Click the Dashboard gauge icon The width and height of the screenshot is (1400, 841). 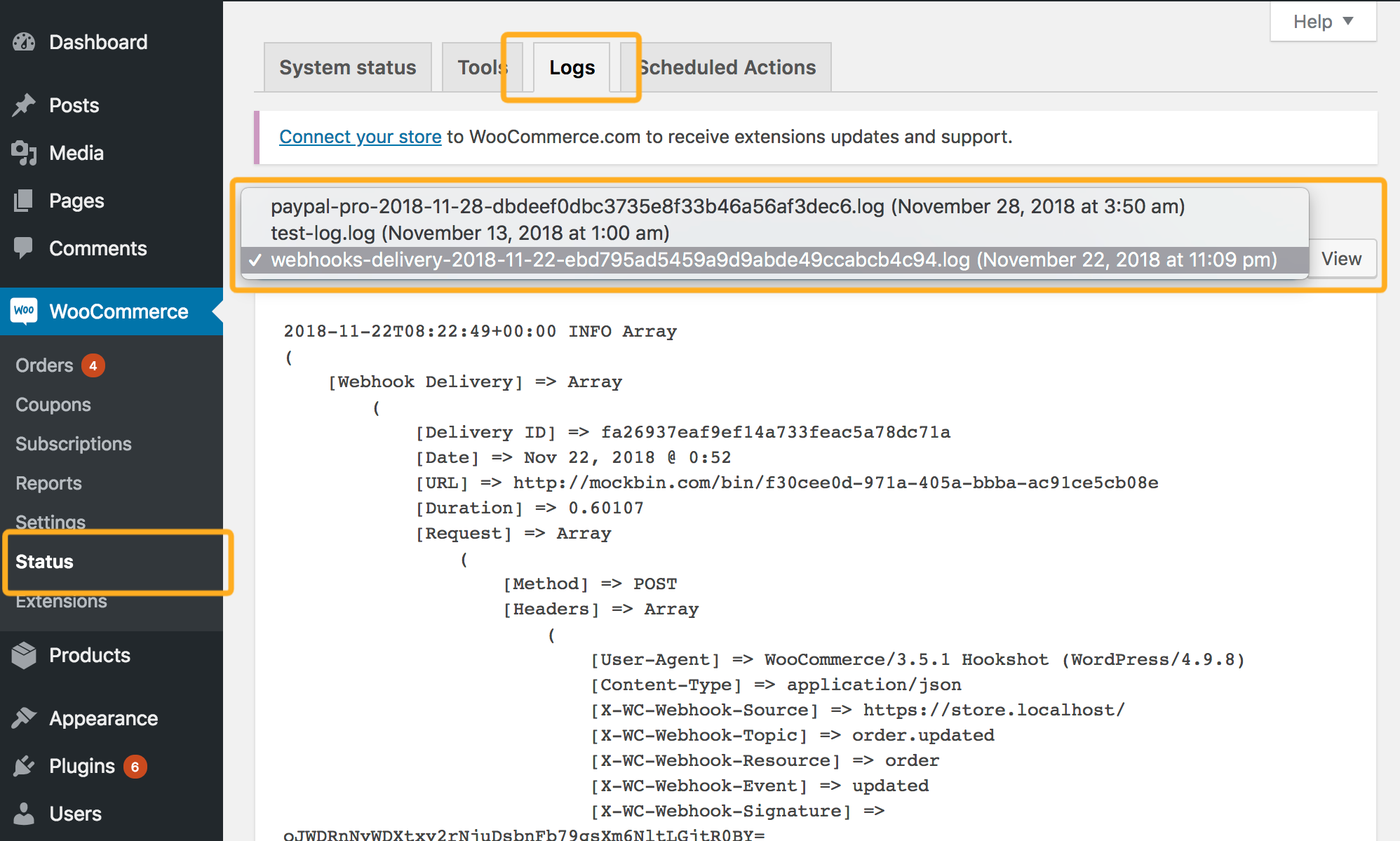24,42
